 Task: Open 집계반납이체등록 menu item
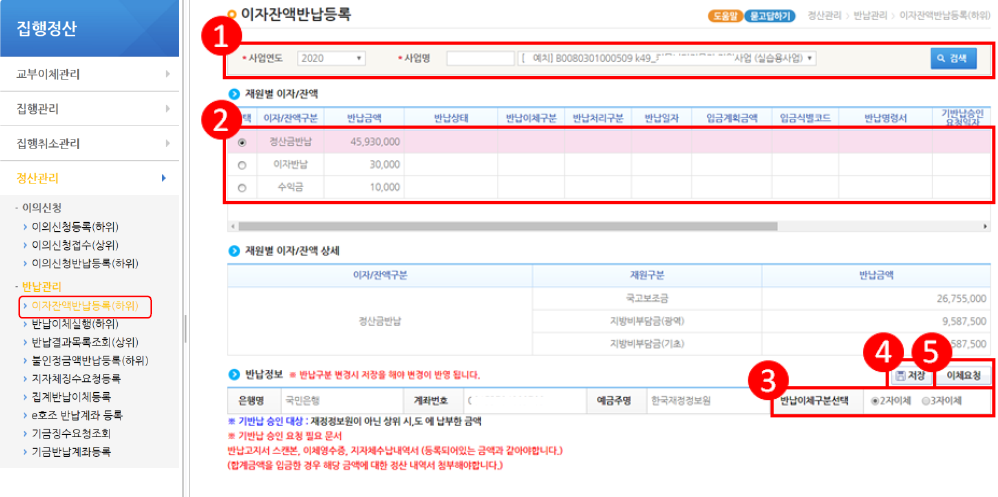pyautogui.click(x=71, y=397)
